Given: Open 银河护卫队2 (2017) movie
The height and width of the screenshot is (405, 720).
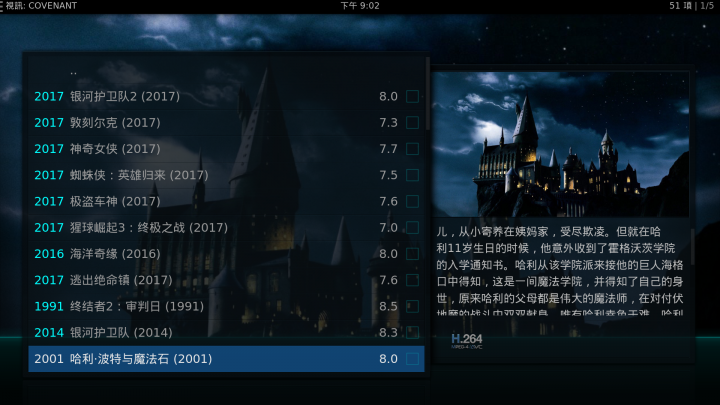Looking at the screenshot, I should (x=226, y=96).
